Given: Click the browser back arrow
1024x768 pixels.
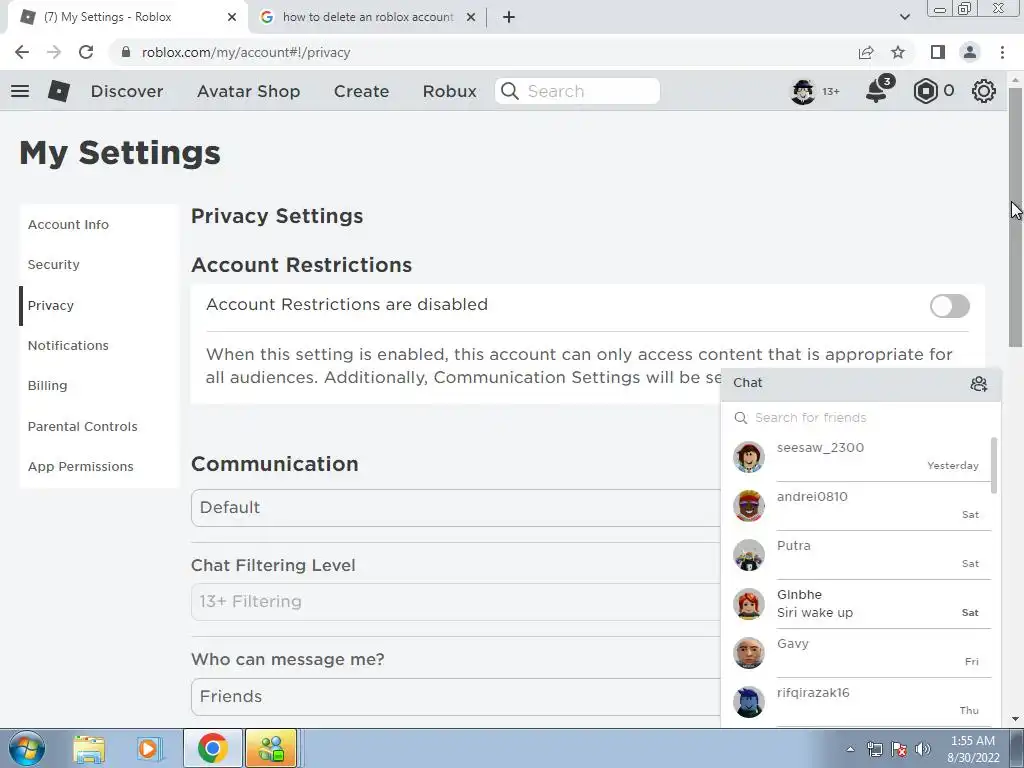Looking at the screenshot, I should [22, 52].
